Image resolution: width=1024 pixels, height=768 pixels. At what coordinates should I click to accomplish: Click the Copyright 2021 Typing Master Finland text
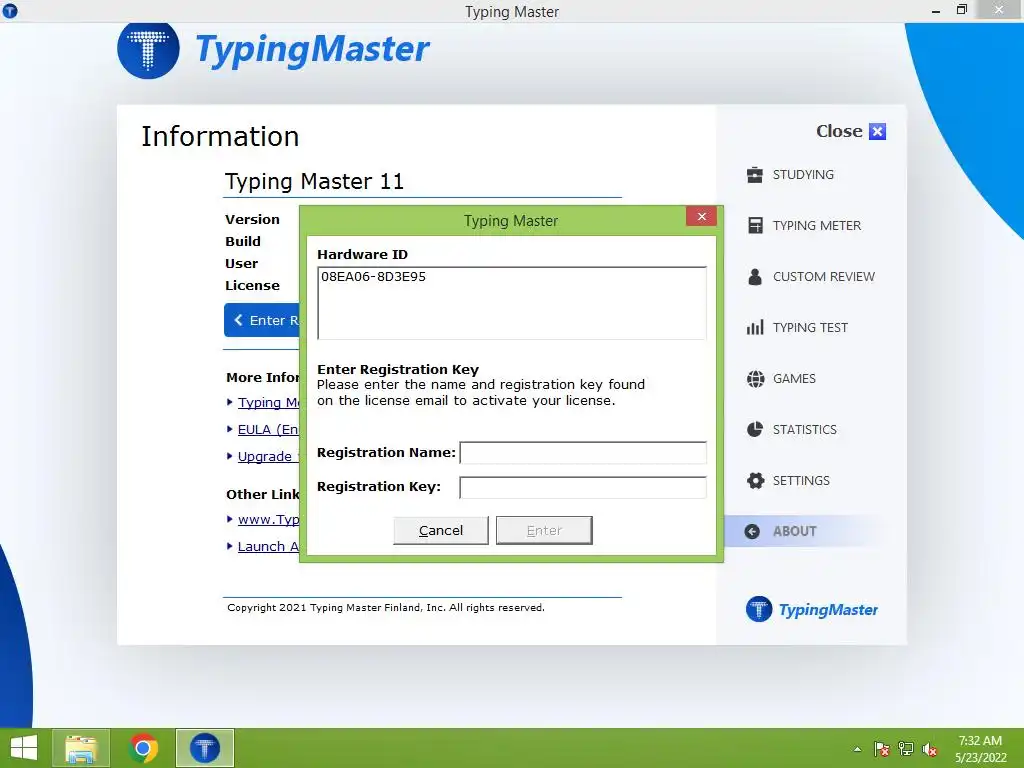[x=386, y=608]
